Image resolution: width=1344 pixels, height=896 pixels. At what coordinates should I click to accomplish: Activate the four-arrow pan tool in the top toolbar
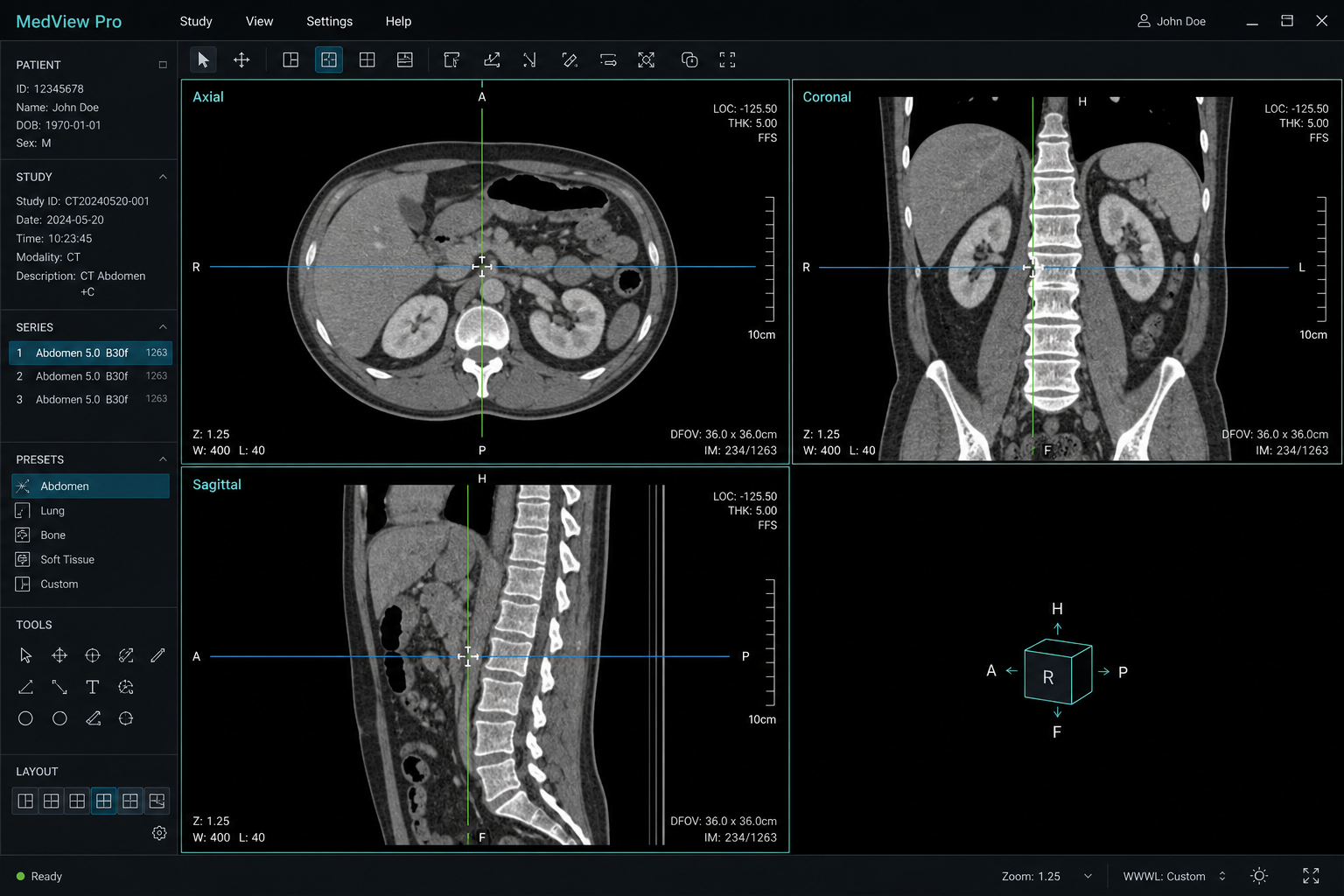pyautogui.click(x=241, y=59)
